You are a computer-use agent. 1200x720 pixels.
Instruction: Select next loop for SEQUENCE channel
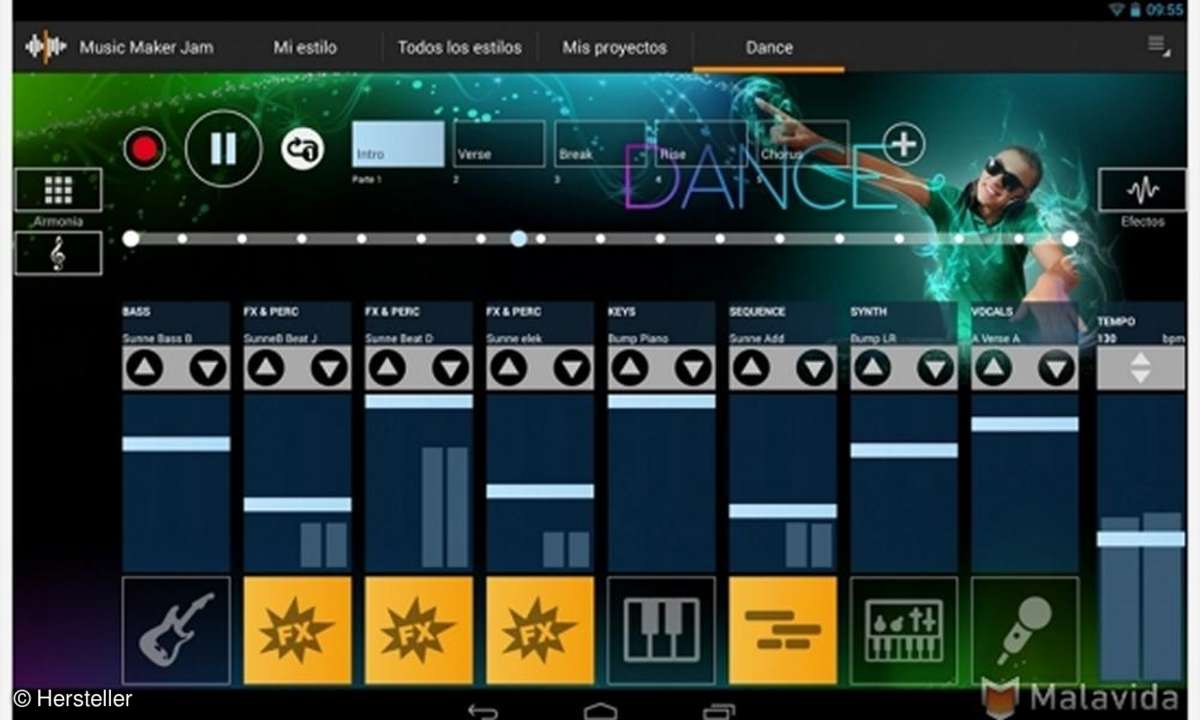pos(815,369)
